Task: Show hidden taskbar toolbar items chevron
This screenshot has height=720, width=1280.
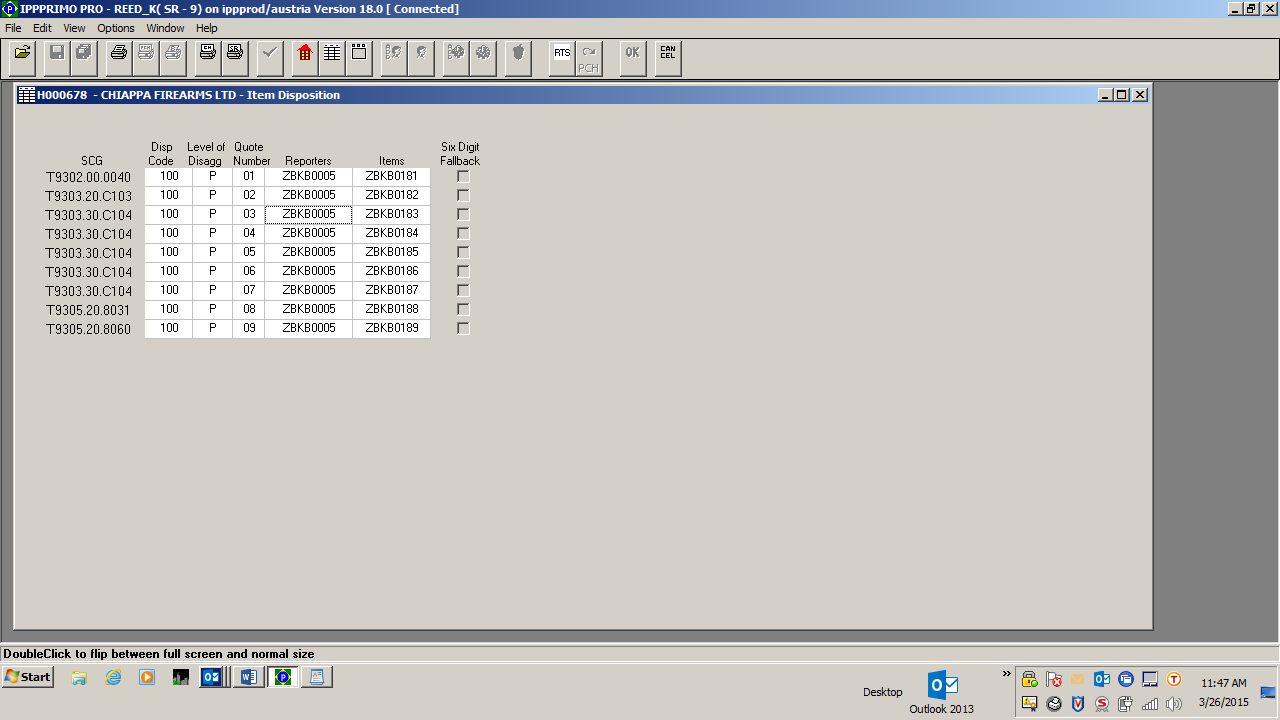Action: pos(1006,674)
